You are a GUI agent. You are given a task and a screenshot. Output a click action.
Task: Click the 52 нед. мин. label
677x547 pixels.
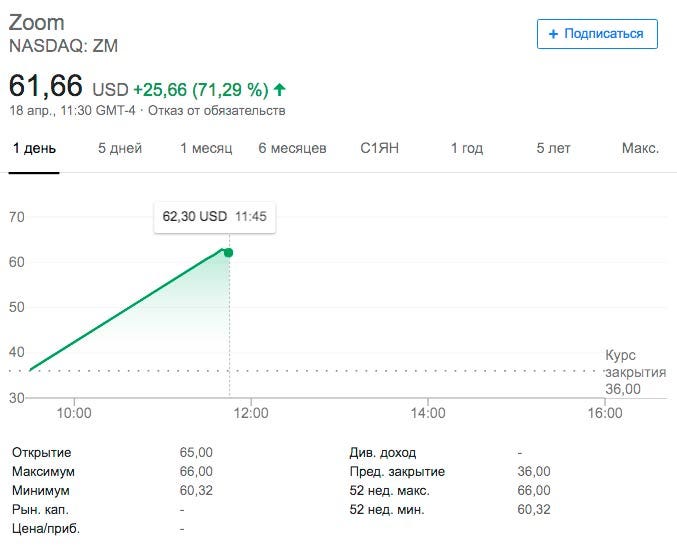(x=387, y=509)
